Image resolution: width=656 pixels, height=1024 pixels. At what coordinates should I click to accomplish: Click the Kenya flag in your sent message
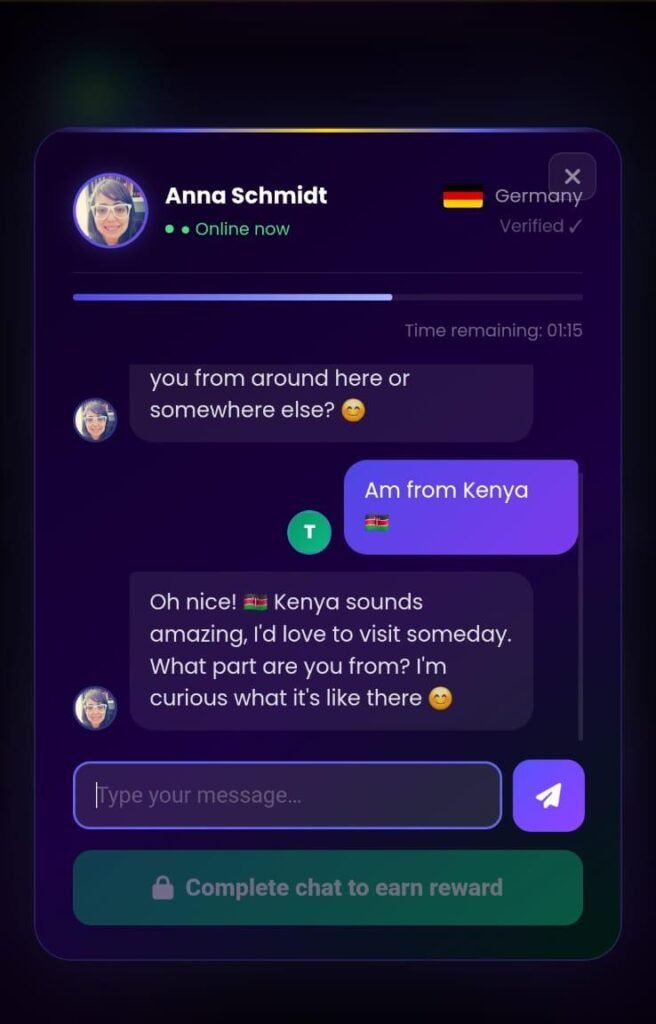[x=377, y=523]
